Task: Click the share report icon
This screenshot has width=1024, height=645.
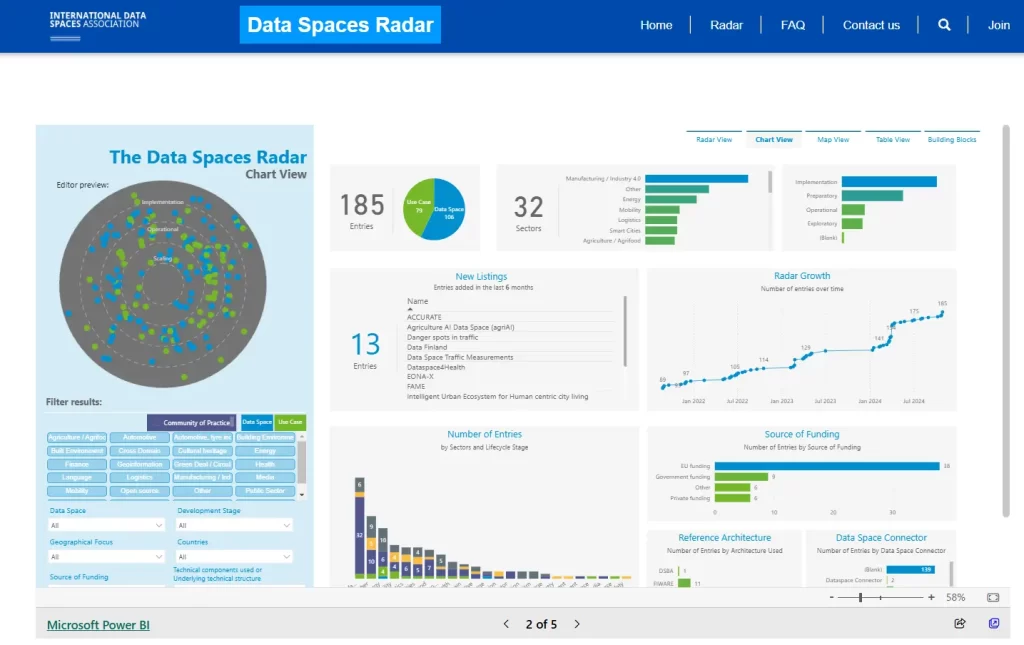Action: [x=960, y=624]
